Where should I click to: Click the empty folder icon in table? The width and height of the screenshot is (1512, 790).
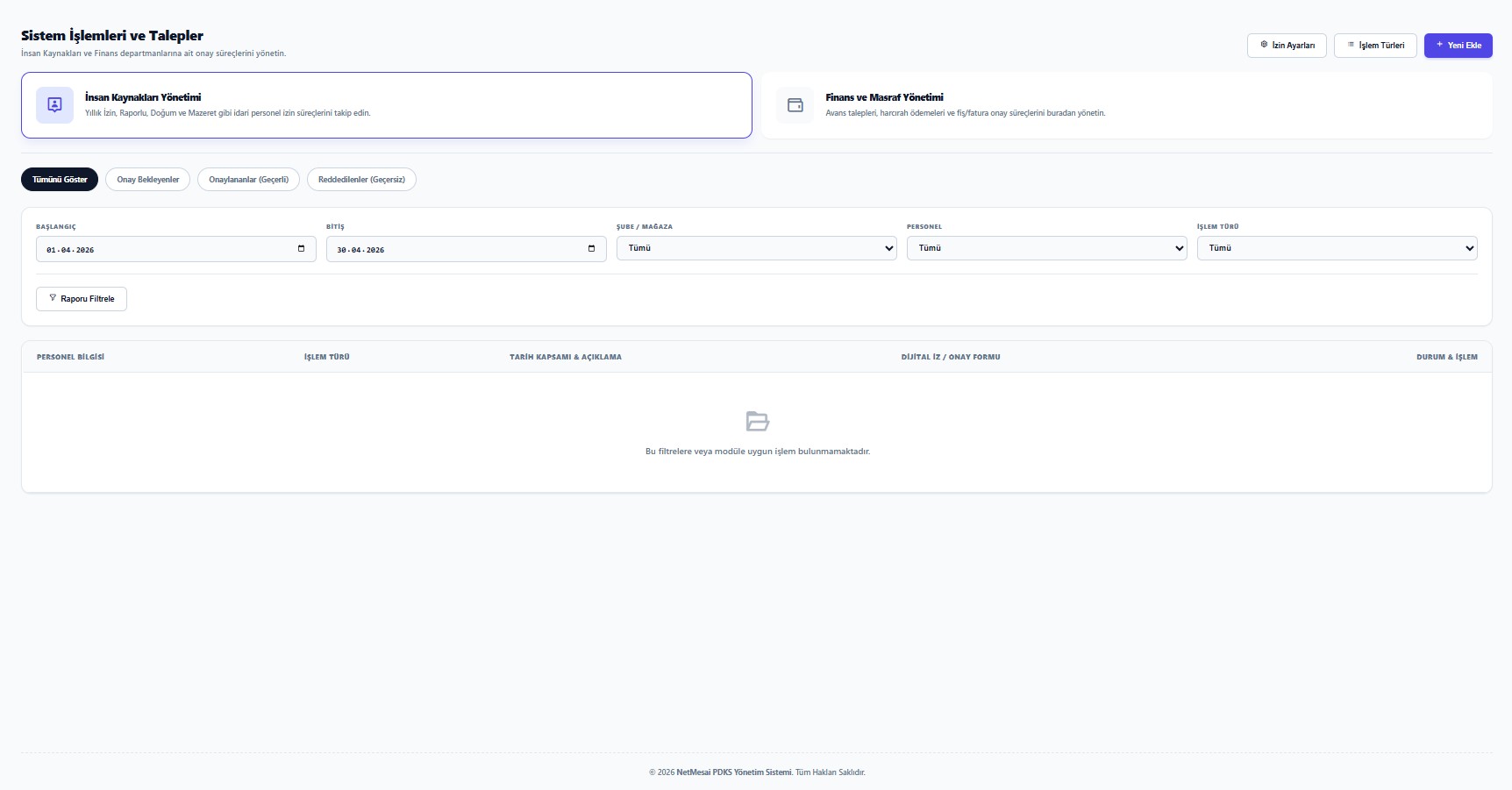coord(758,421)
